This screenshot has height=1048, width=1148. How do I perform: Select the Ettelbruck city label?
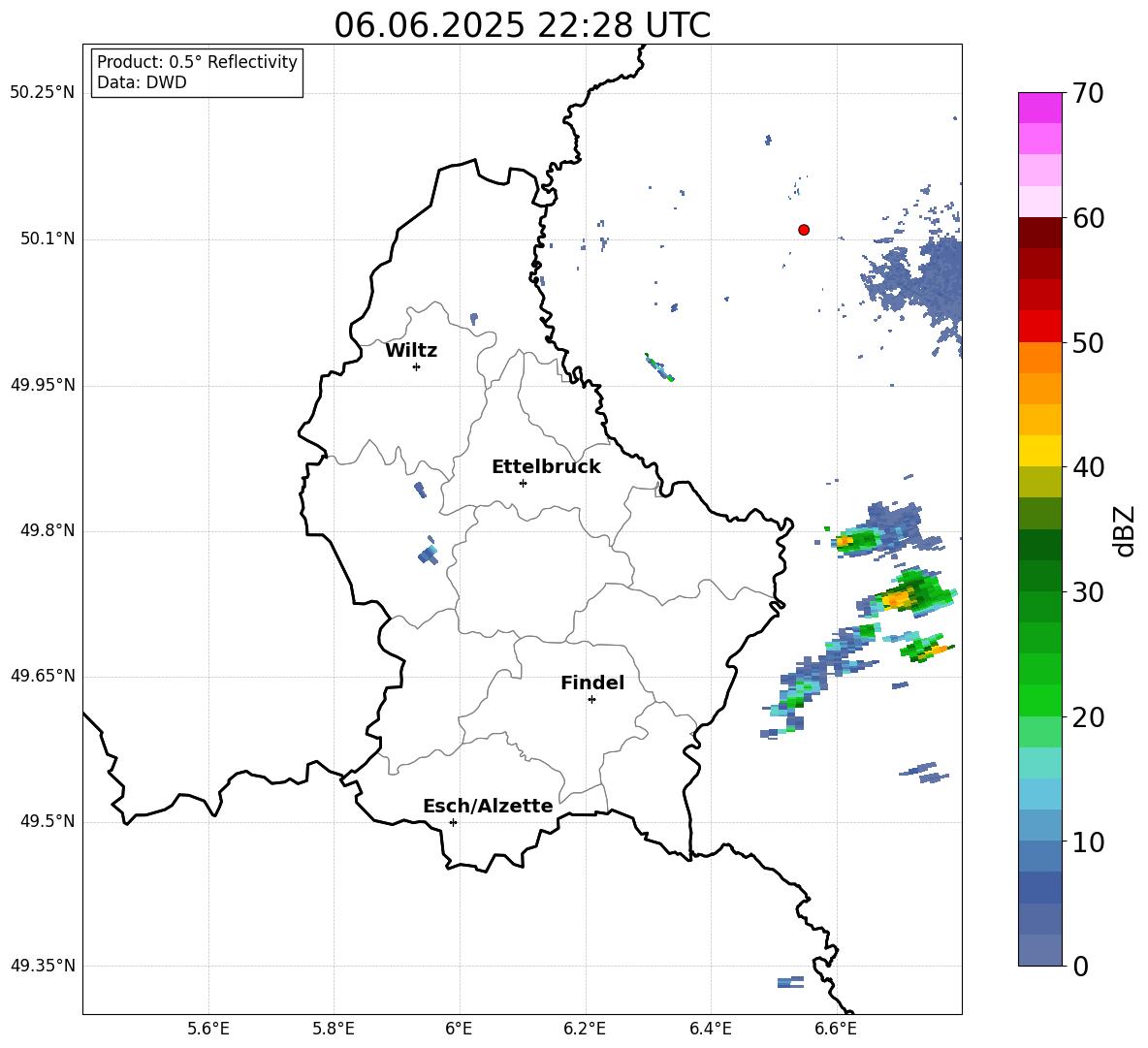pos(546,467)
